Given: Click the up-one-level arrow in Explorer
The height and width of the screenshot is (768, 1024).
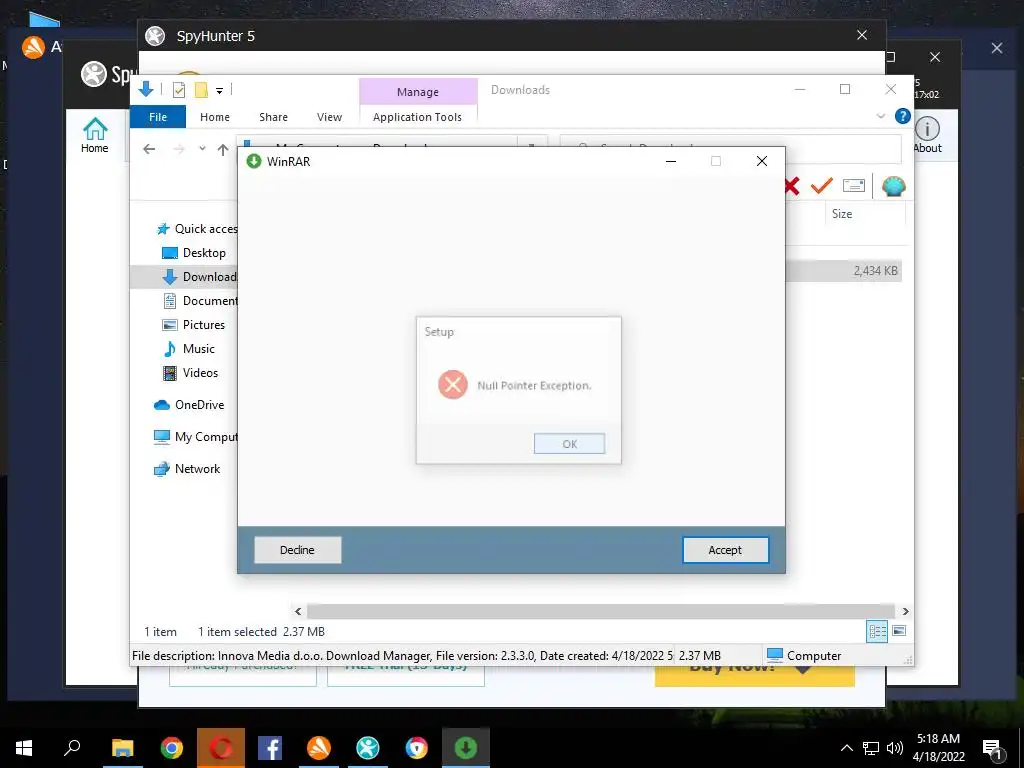Looking at the screenshot, I should (223, 150).
